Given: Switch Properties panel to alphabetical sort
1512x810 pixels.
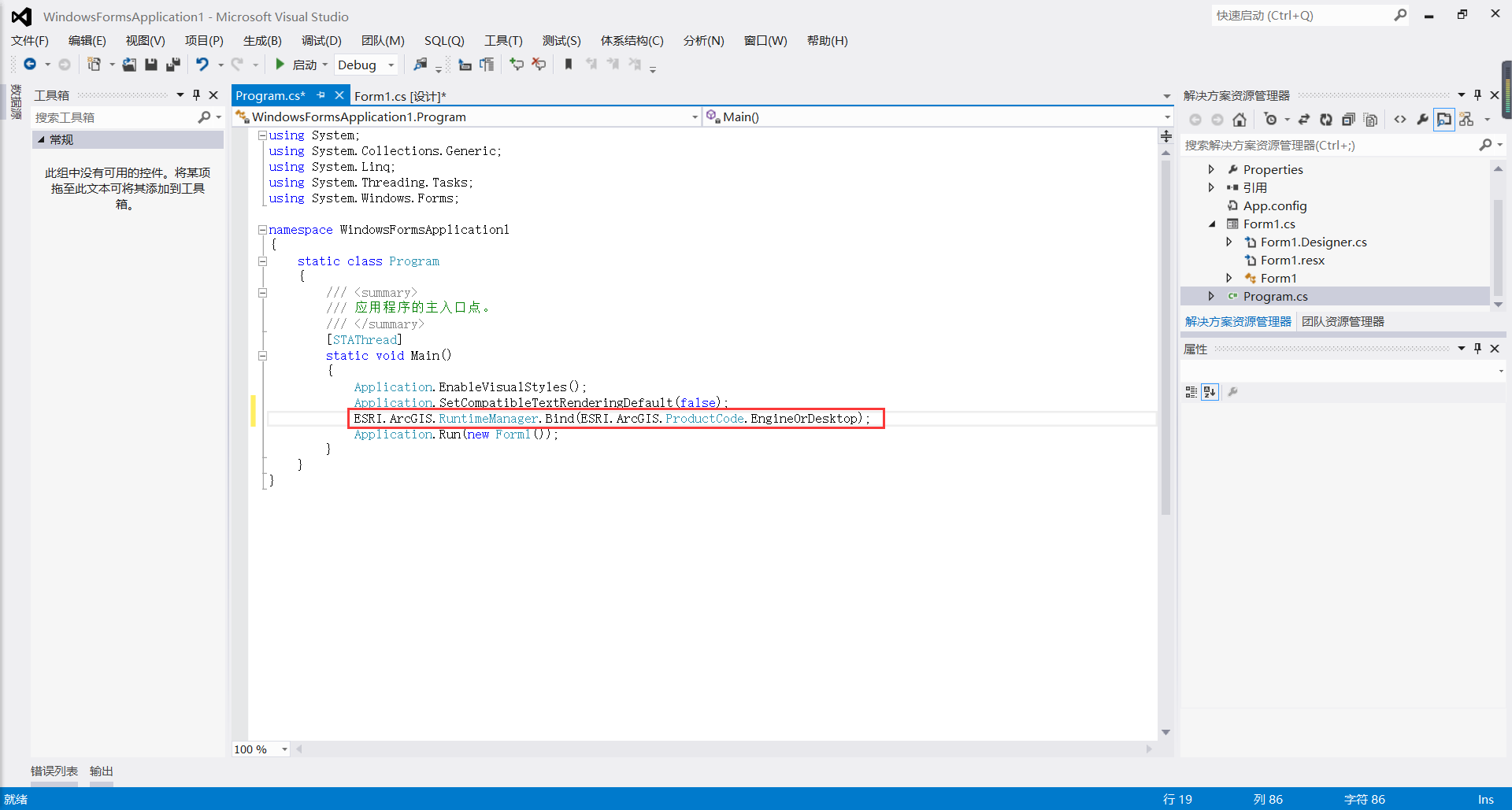Looking at the screenshot, I should 1210,392.
